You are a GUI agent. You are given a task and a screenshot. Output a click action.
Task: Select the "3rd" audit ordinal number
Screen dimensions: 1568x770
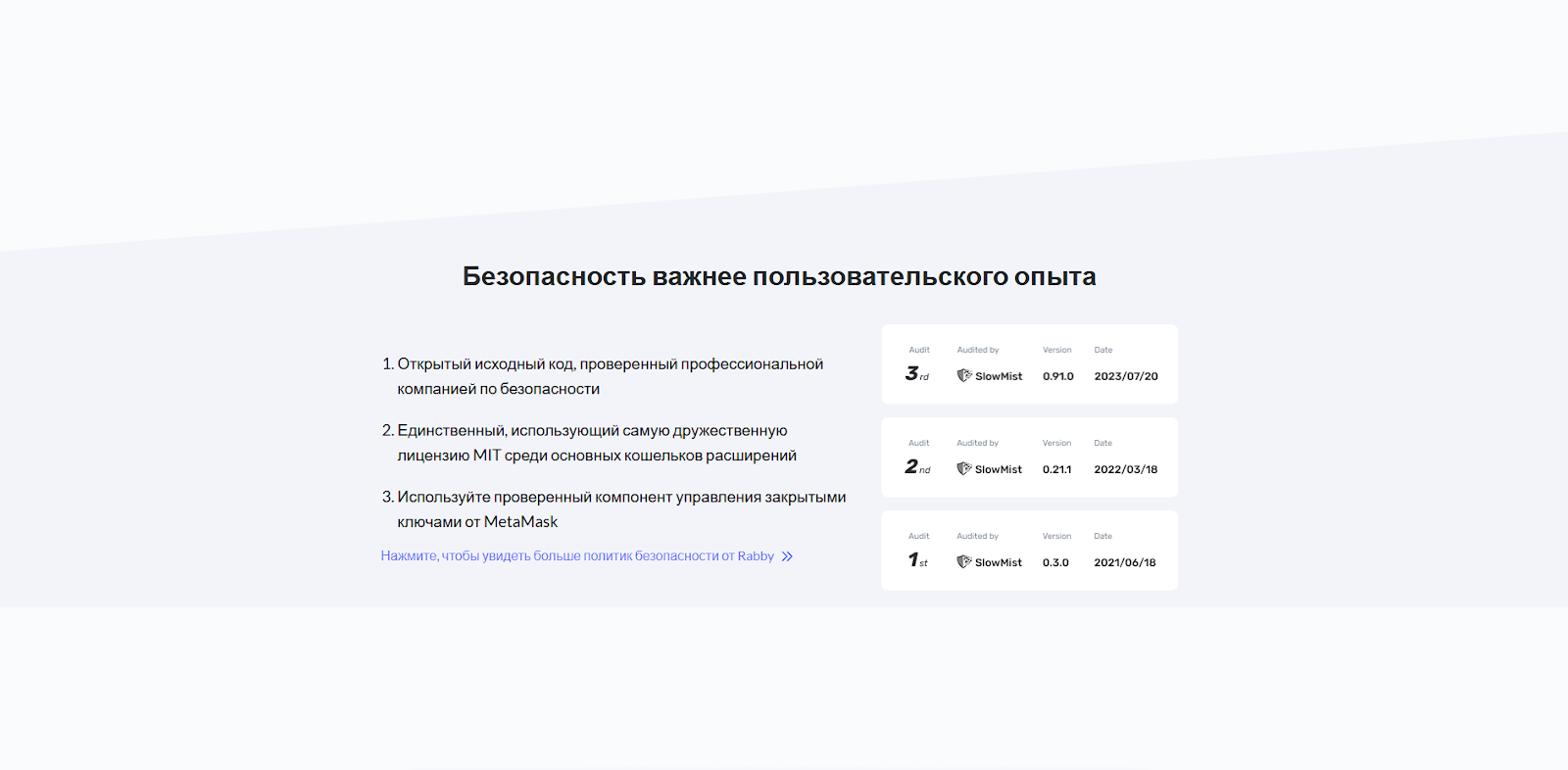[916, 373]
